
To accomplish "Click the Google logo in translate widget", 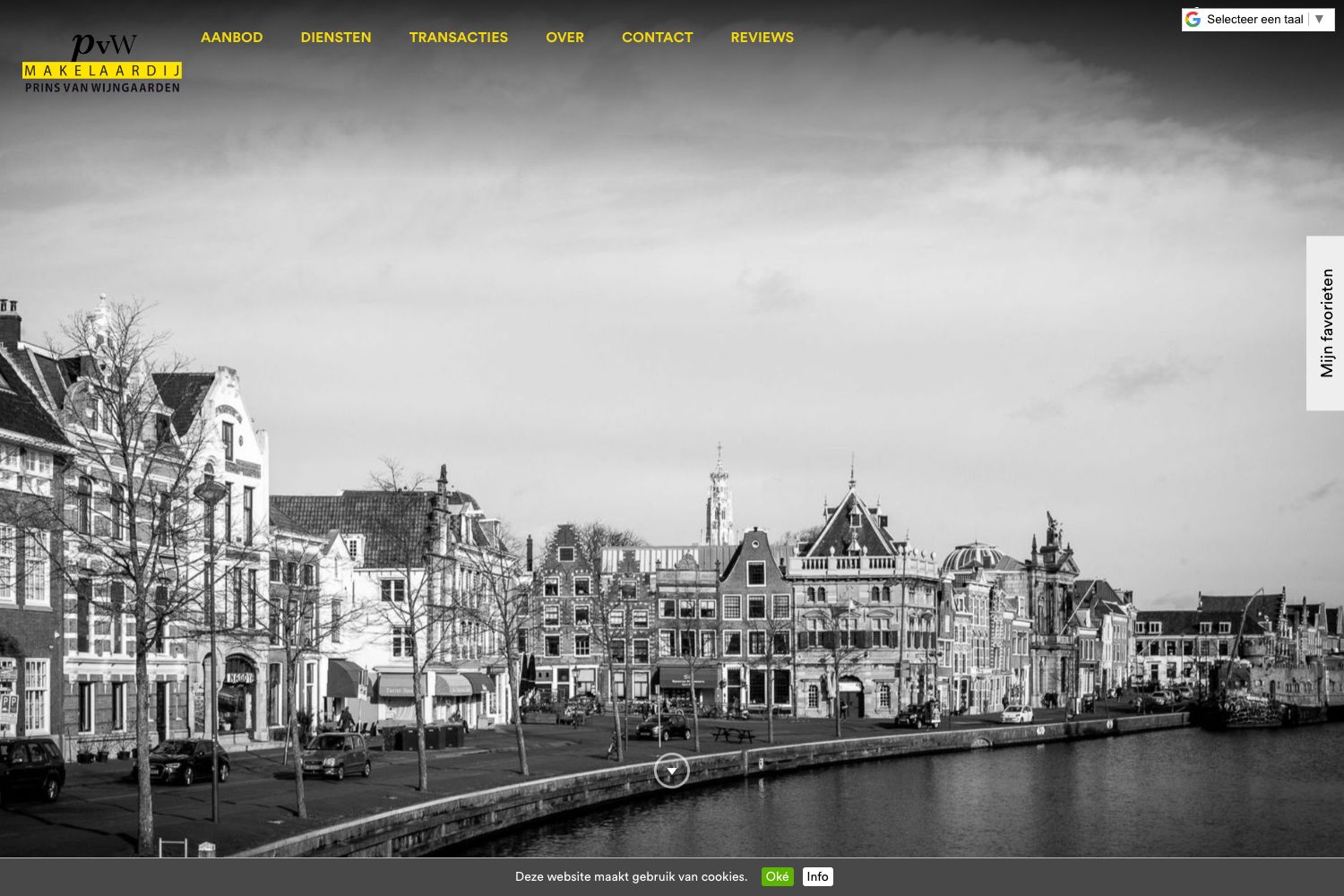I will (1193, 19).
